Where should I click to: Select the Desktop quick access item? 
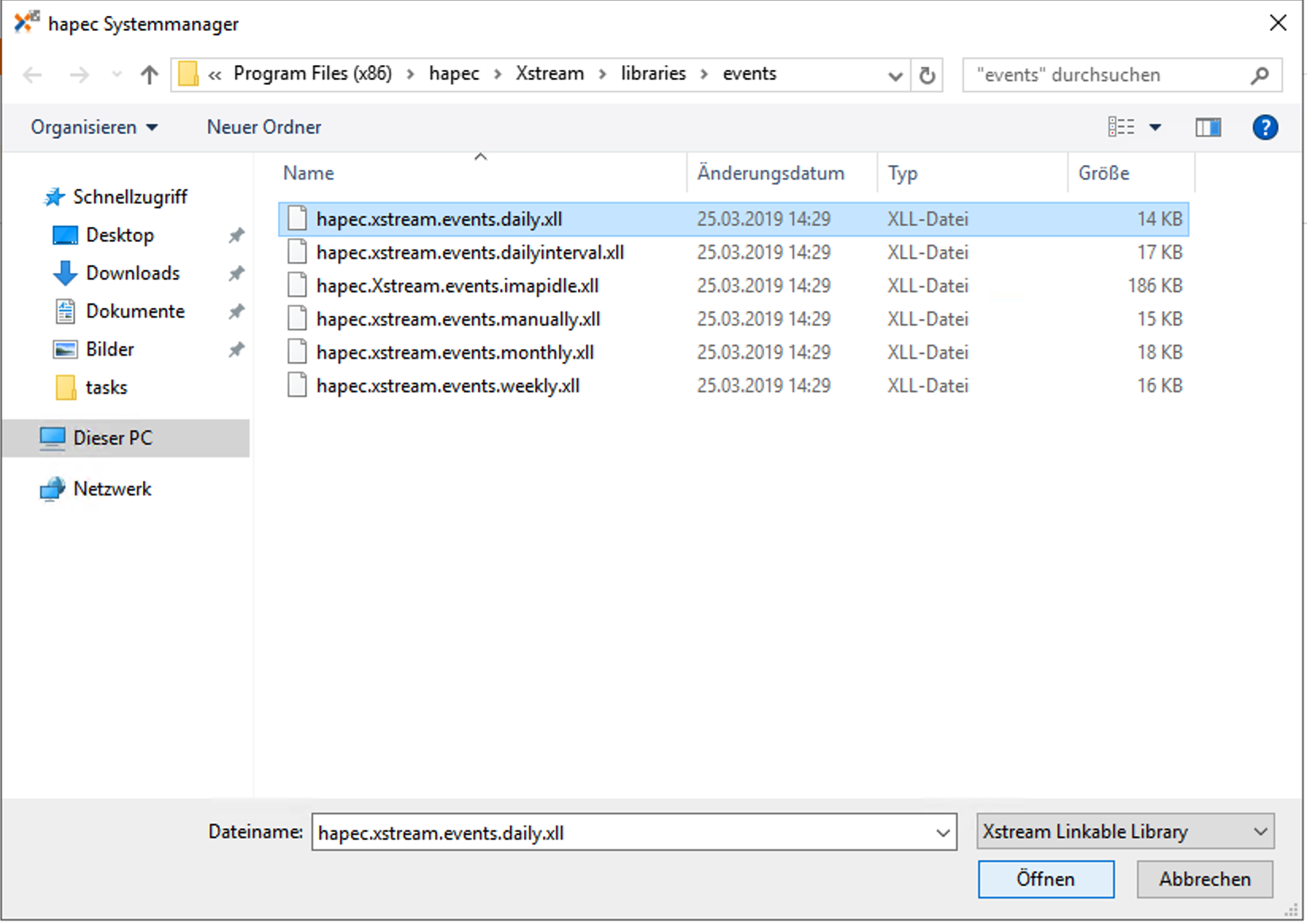[x=119, y=235]
